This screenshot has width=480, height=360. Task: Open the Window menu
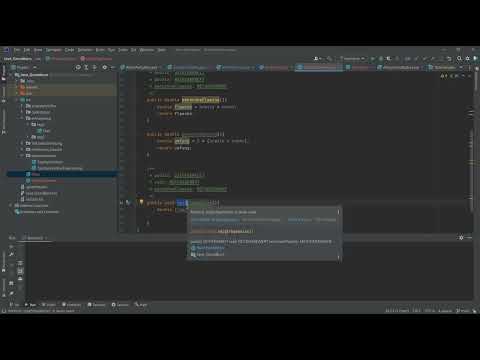[147, 50]
